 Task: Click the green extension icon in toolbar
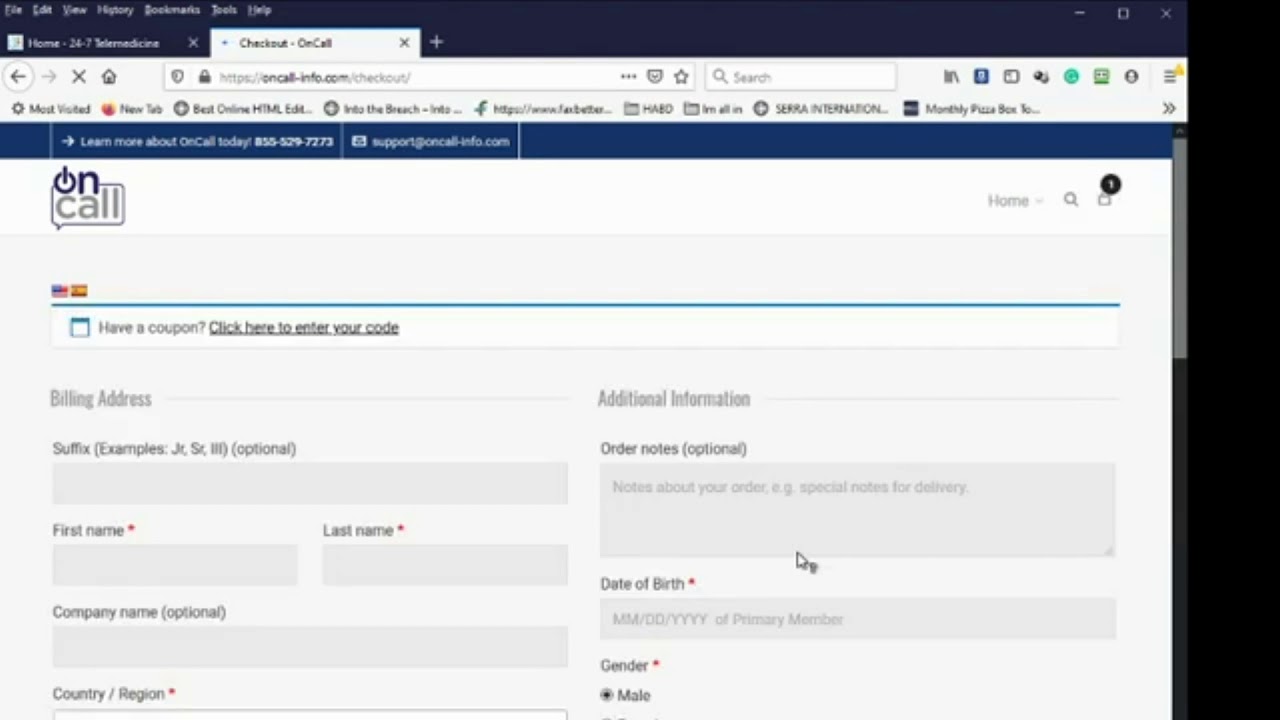coord(1071,77)
